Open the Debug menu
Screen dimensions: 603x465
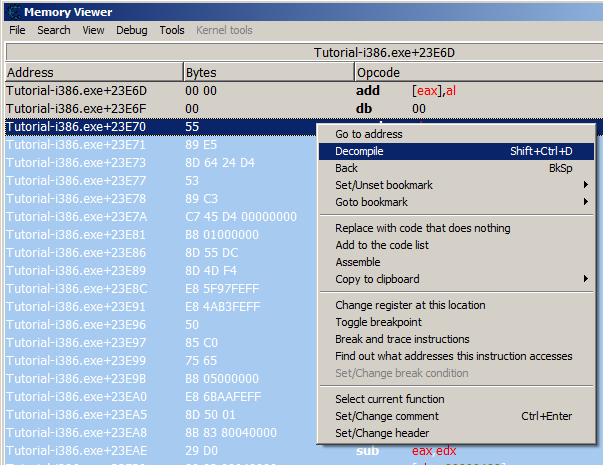coord(131,30)
